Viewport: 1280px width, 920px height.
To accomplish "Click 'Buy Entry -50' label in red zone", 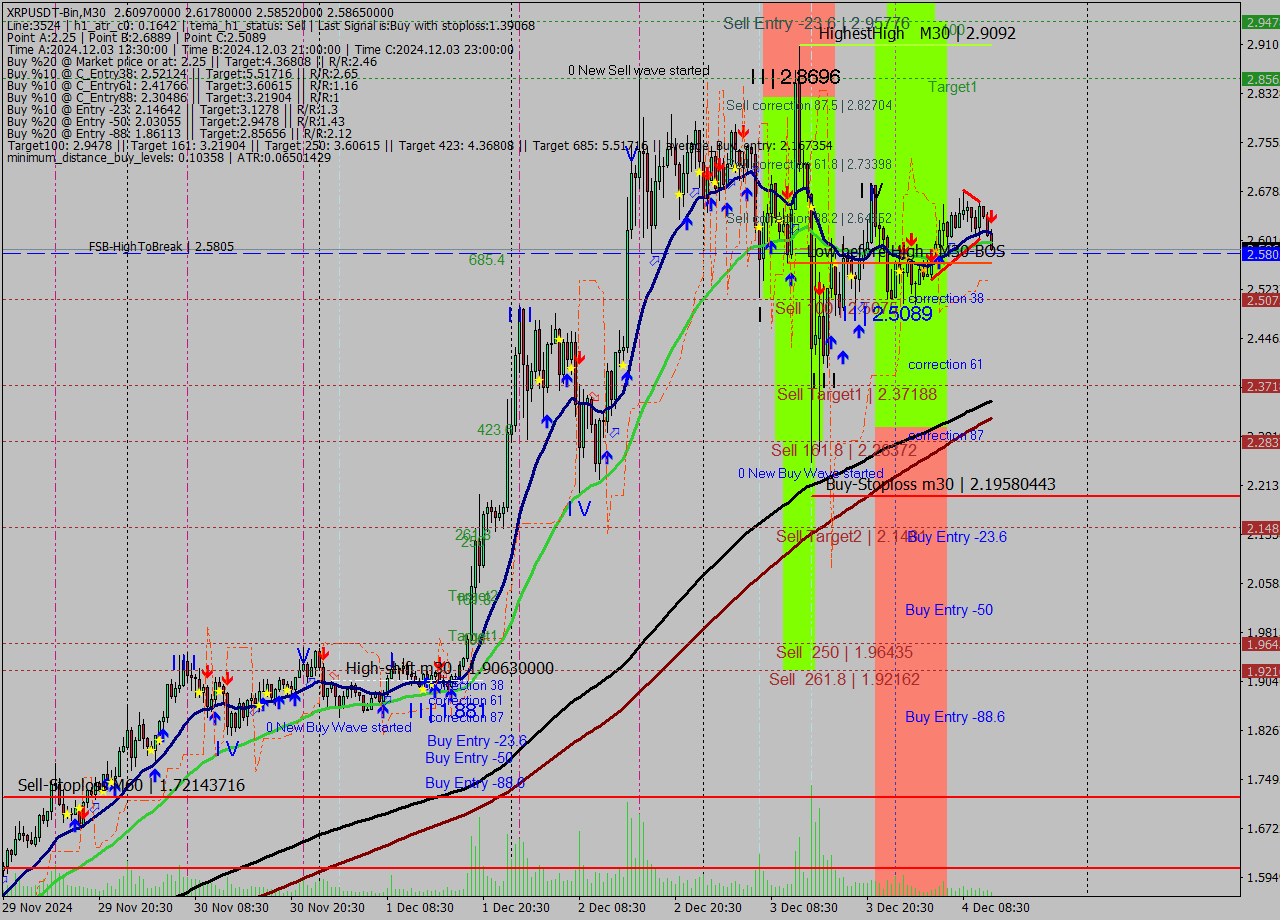I will [949, 610].
